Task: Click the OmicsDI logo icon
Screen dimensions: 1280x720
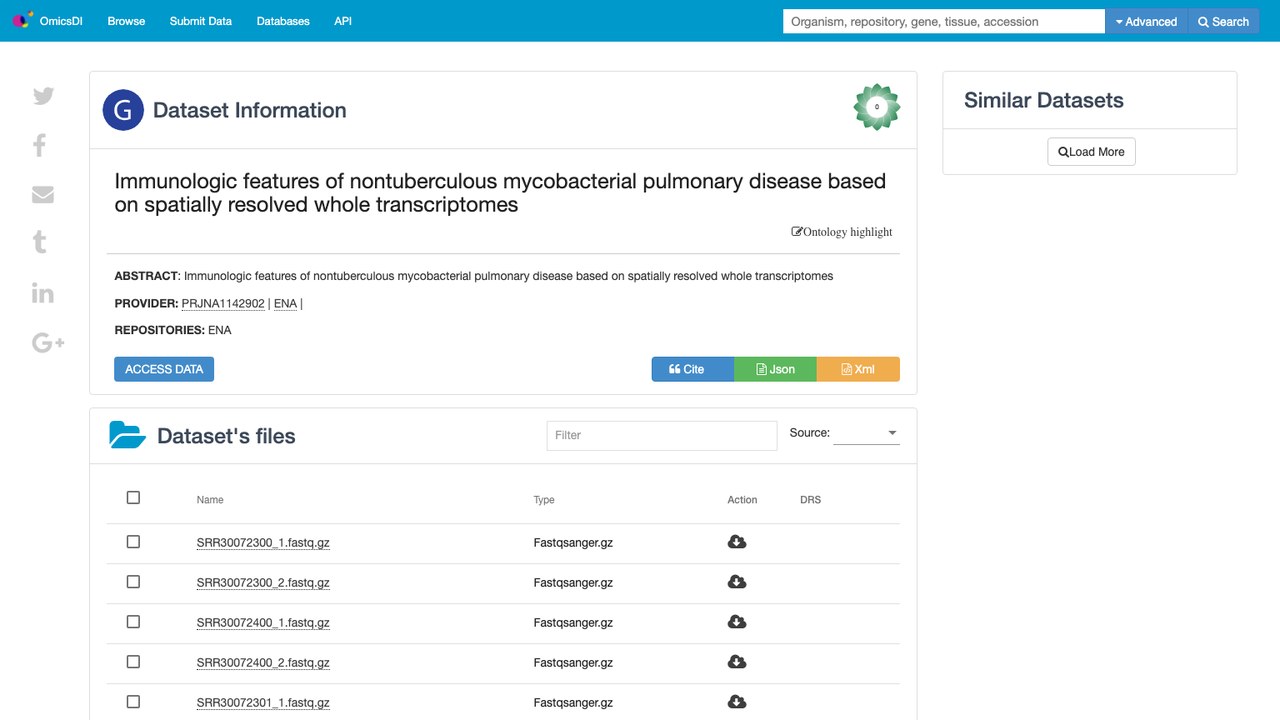Action: [22, 21]
